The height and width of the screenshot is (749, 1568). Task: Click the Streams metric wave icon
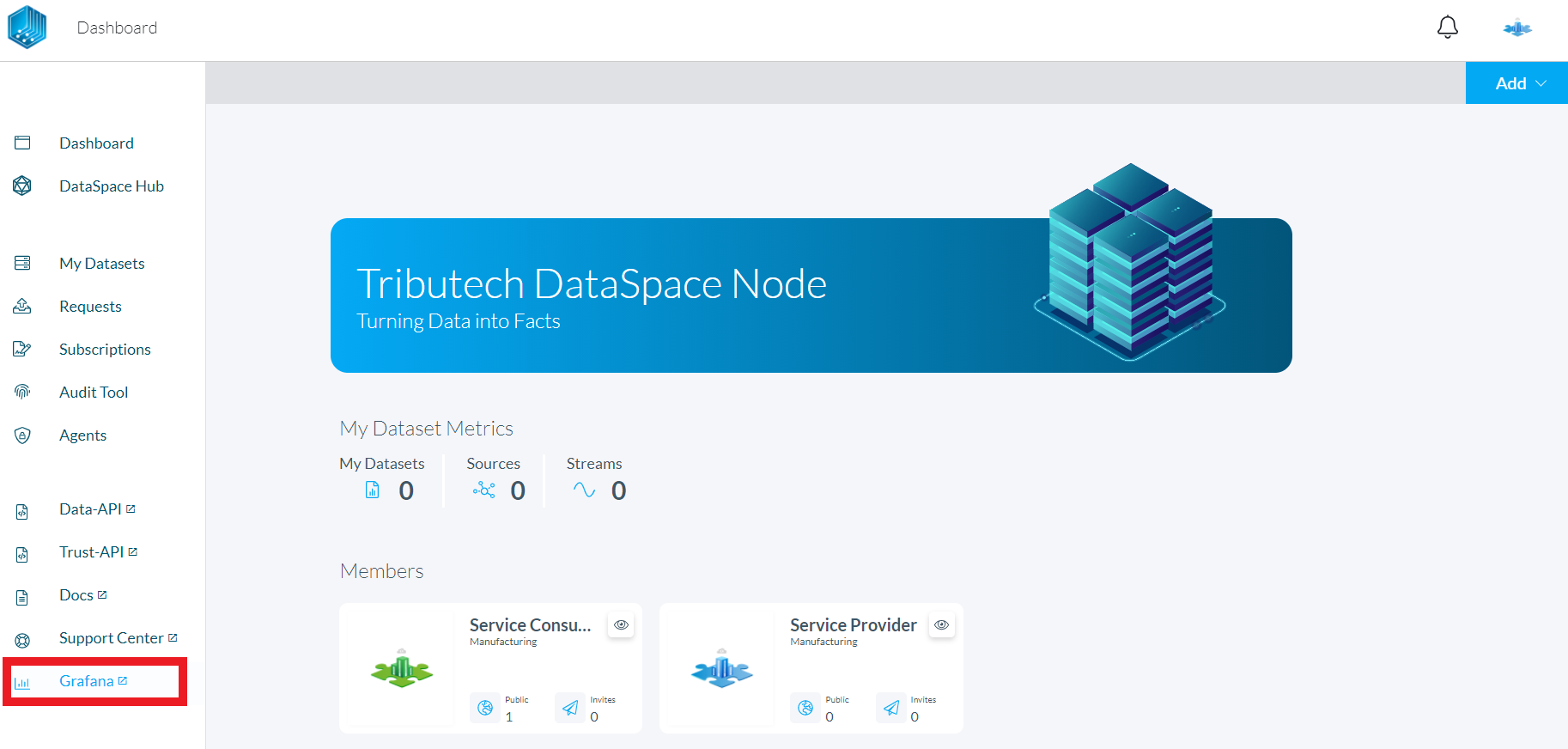point(584,490)
